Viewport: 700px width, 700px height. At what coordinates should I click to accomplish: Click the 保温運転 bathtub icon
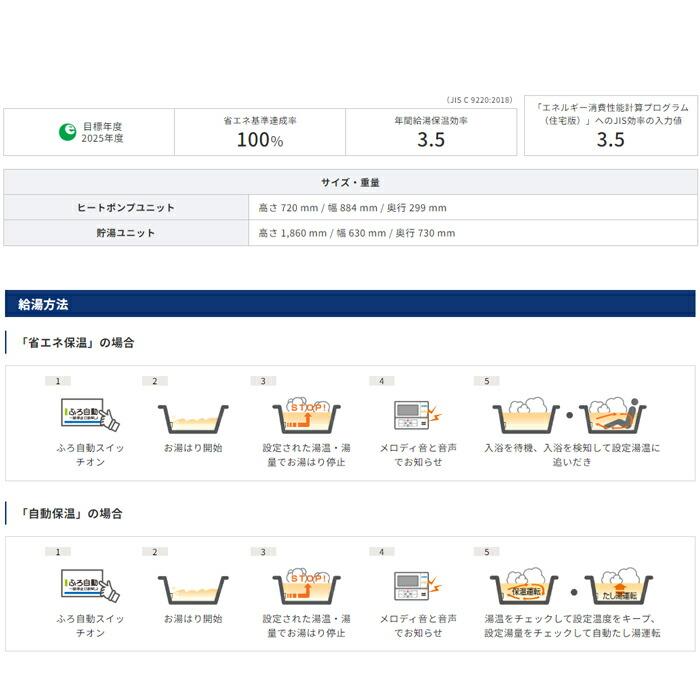tap(524, 586)
